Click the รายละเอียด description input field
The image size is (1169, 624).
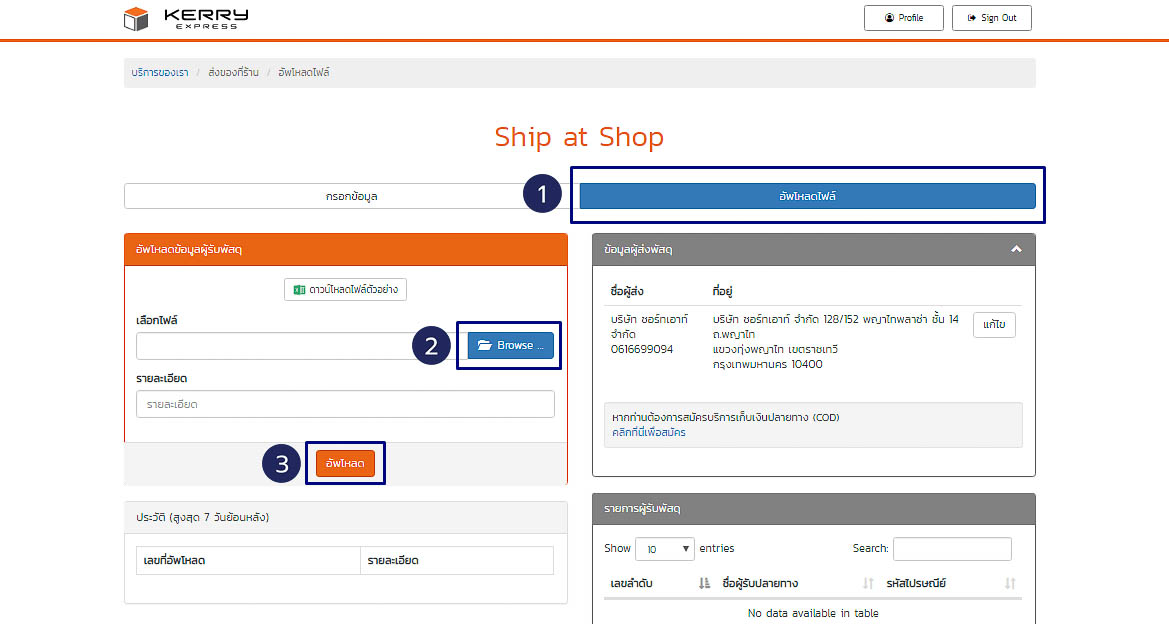click(x=345, y=404)
